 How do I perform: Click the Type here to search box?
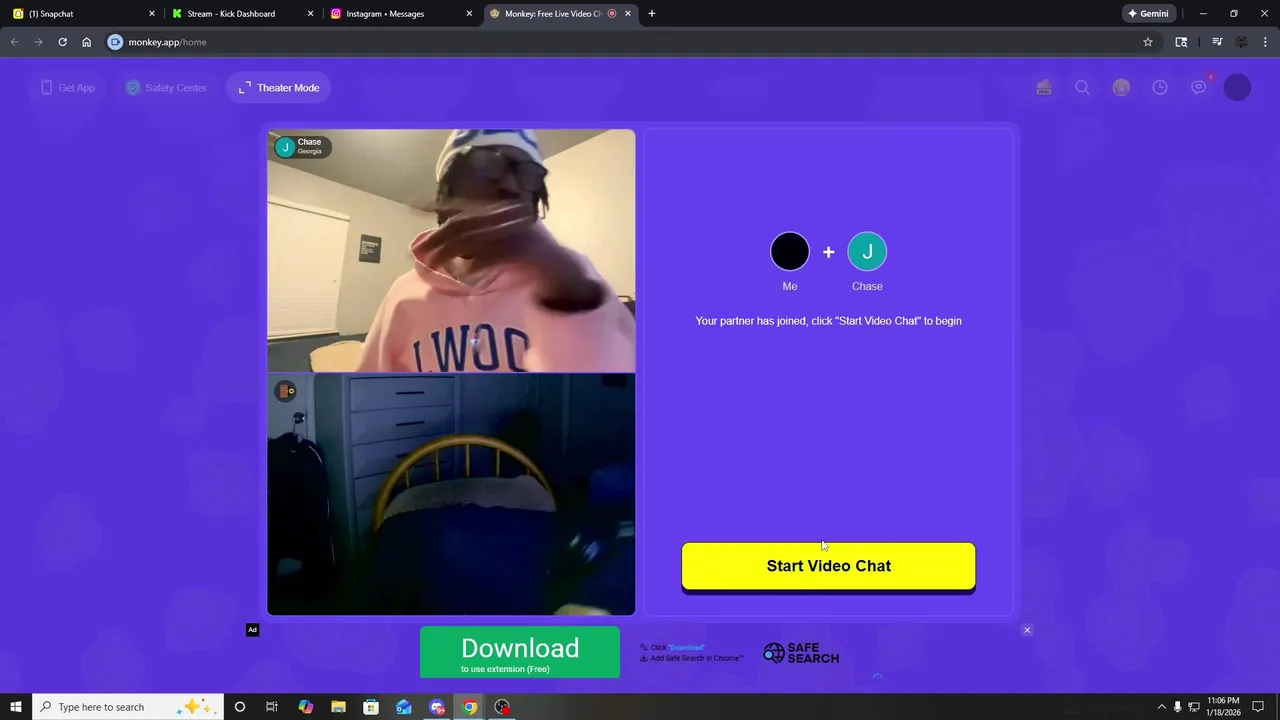[127, 707]
